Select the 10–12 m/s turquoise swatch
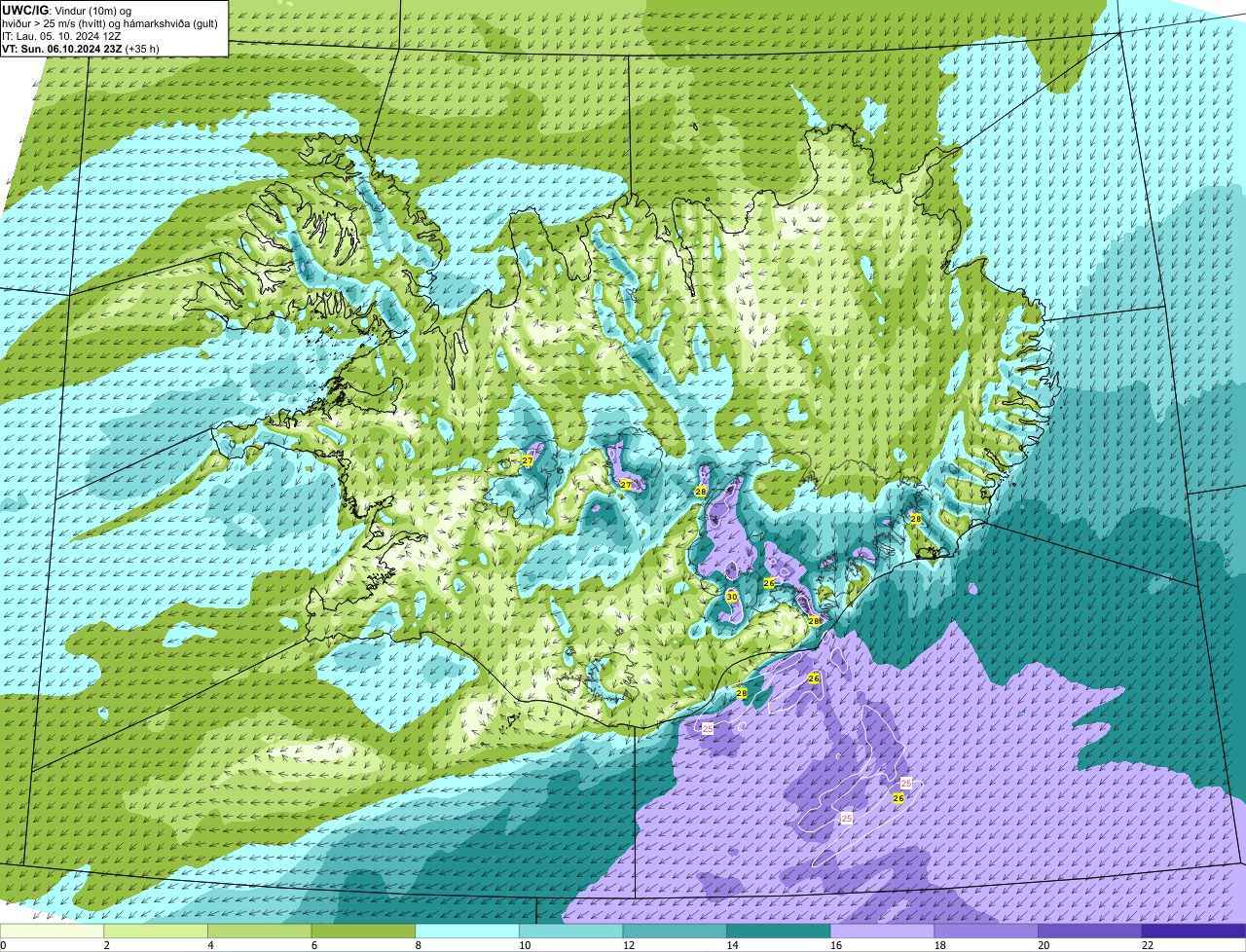1246x952 pixels. (570, 931)
